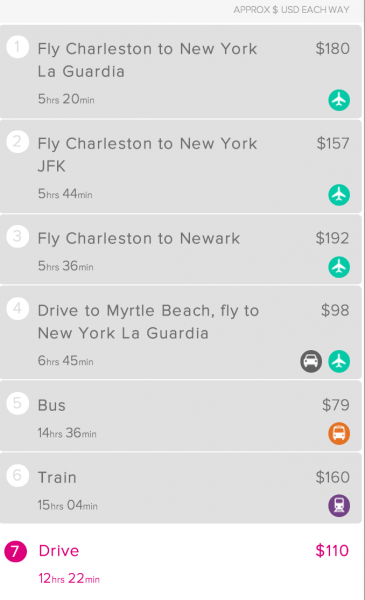Select the number 1 route badge

click(x=17, y=47)
